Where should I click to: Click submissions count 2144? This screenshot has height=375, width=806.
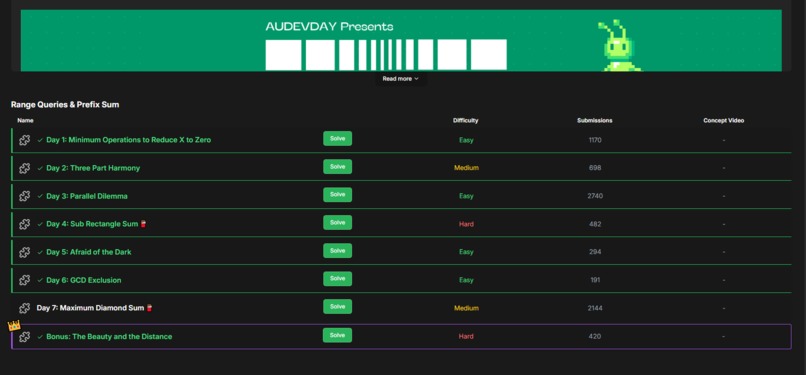tap(595, 308)
